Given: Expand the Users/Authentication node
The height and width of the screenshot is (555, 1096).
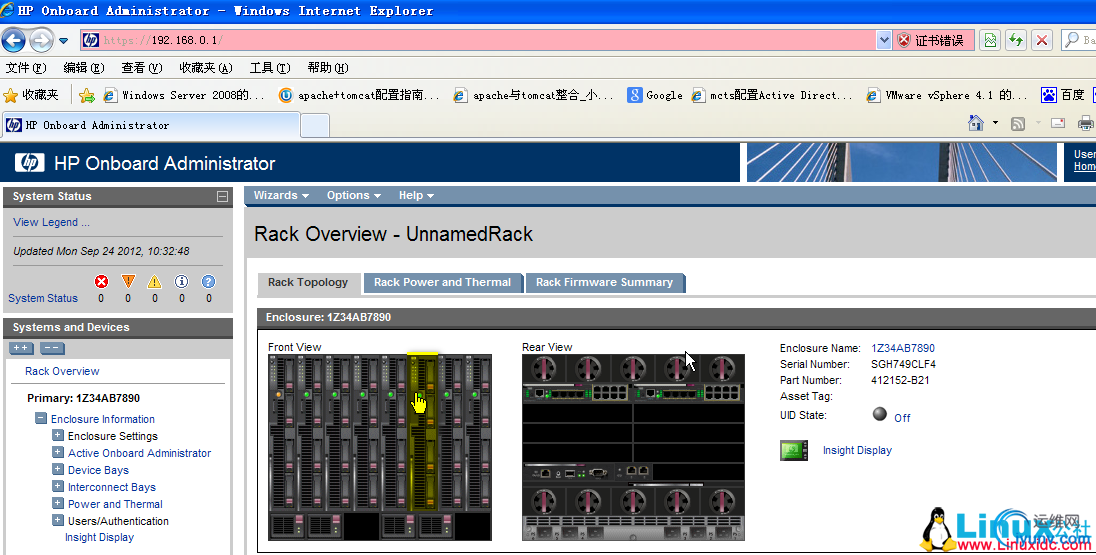Looking at the screenshot, I should pyautogui.click(x=58, y=520).
